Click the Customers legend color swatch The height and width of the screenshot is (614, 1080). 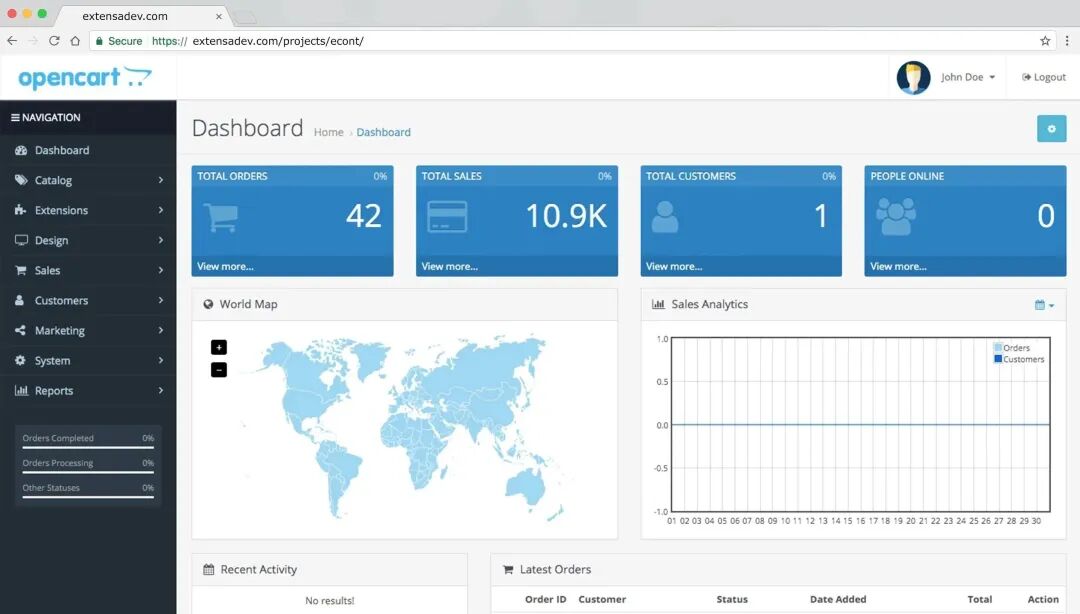click(x=997, y=359)
